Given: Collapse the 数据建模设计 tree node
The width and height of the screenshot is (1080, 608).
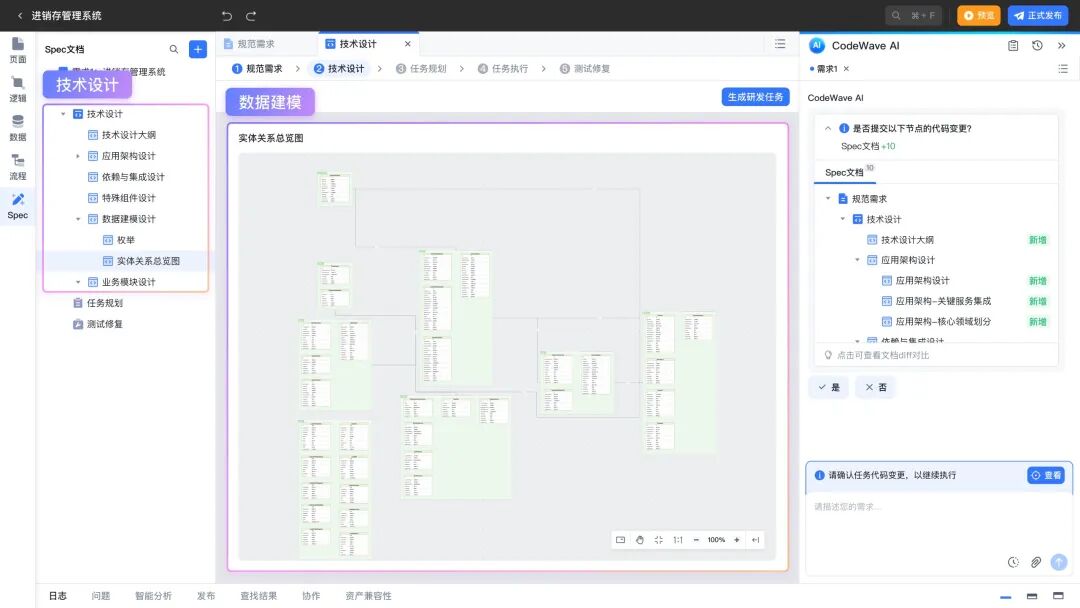Looking at the screenshot, I should tap(78, 219).
